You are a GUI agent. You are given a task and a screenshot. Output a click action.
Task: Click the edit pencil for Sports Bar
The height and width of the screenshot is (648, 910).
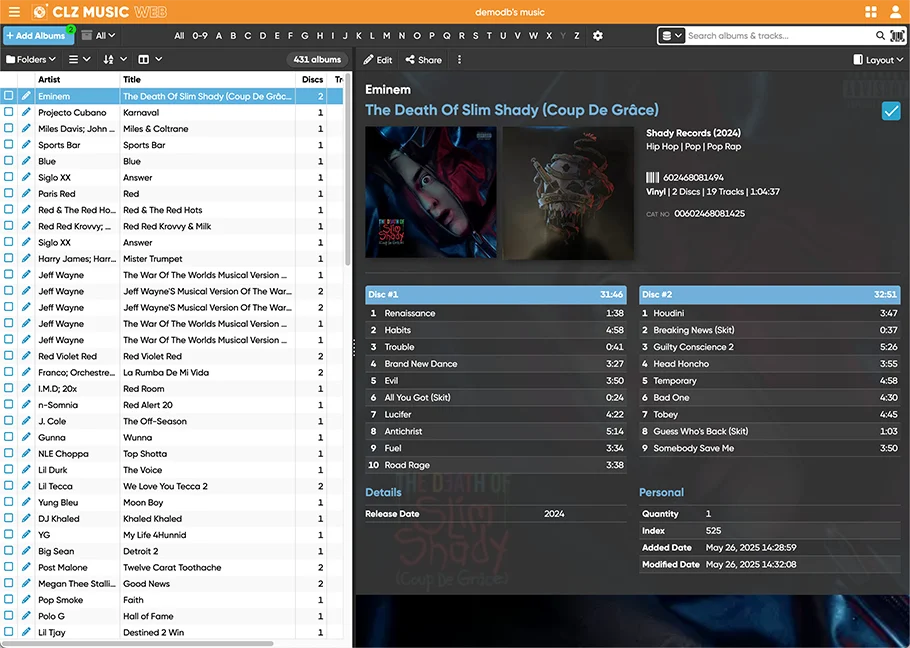coord(26,144)
